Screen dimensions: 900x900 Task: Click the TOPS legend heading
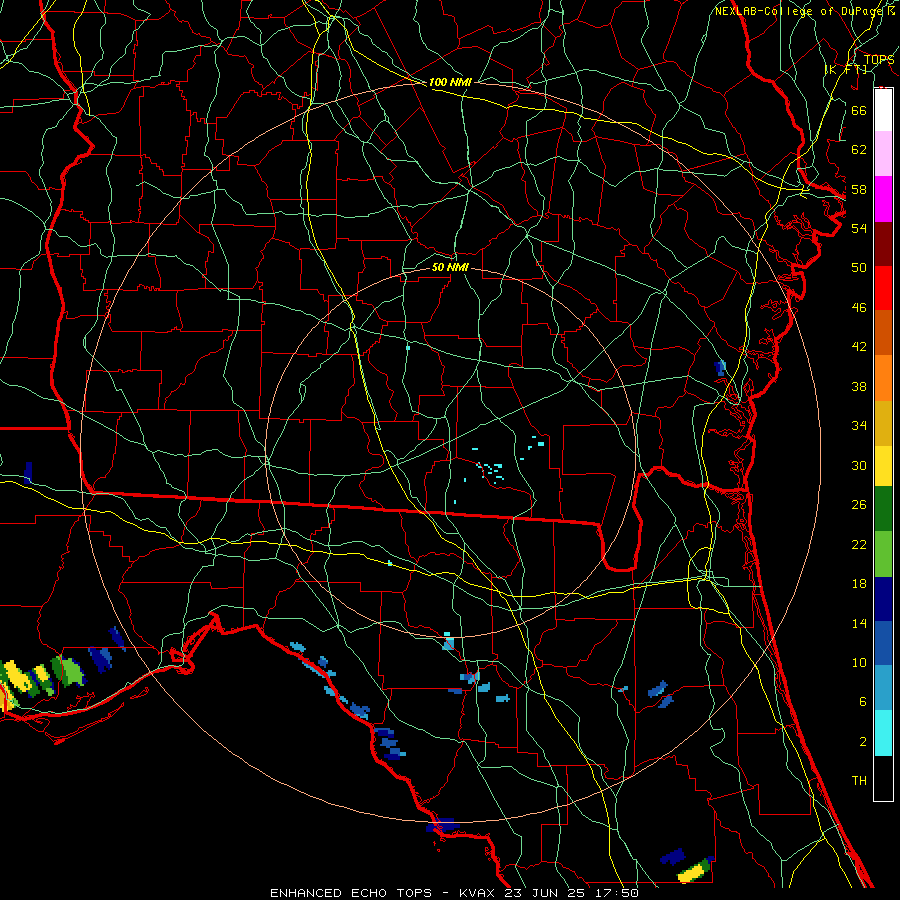point(879,60)
